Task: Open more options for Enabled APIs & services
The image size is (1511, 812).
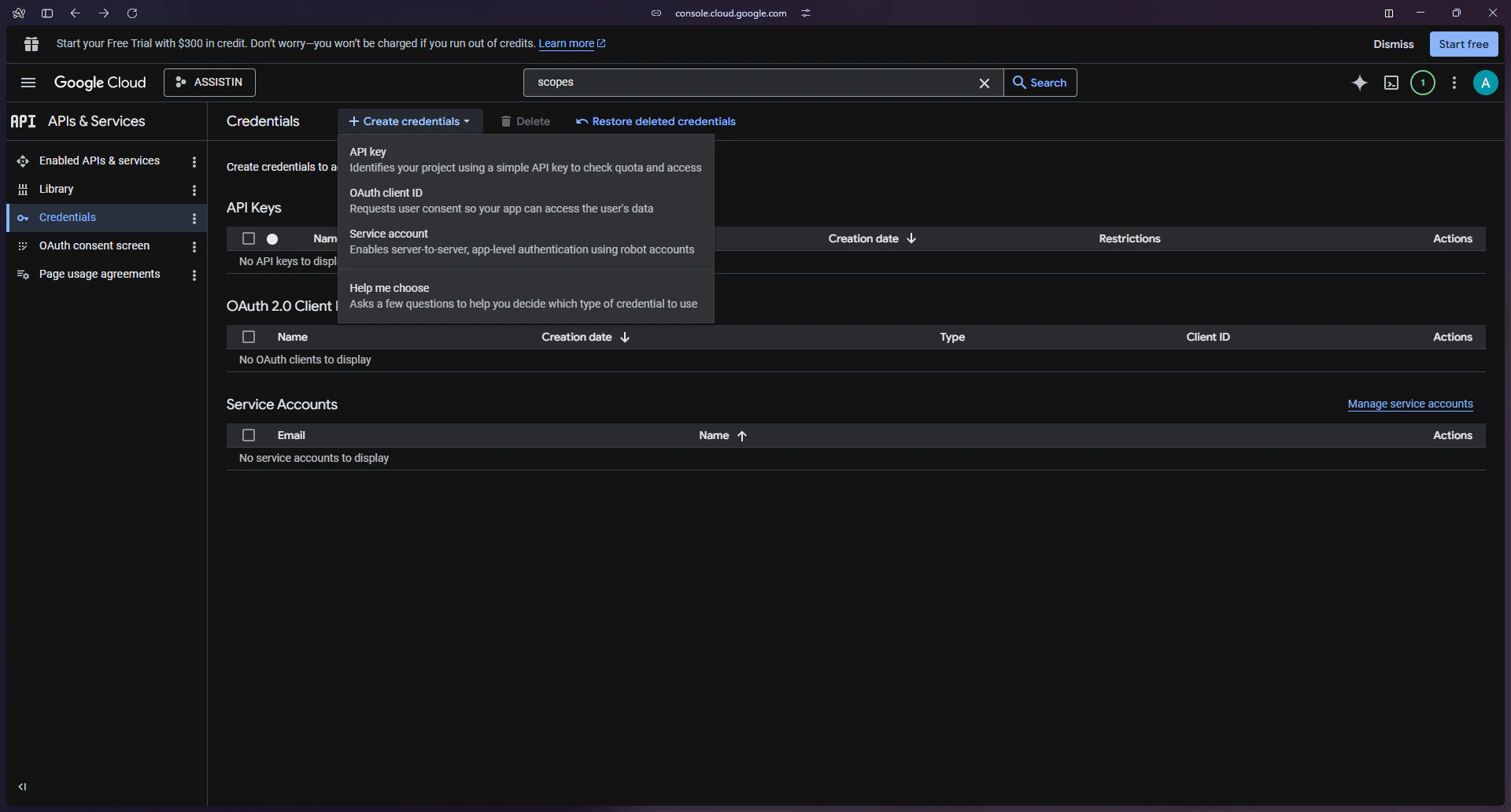Action: (194, 161)
